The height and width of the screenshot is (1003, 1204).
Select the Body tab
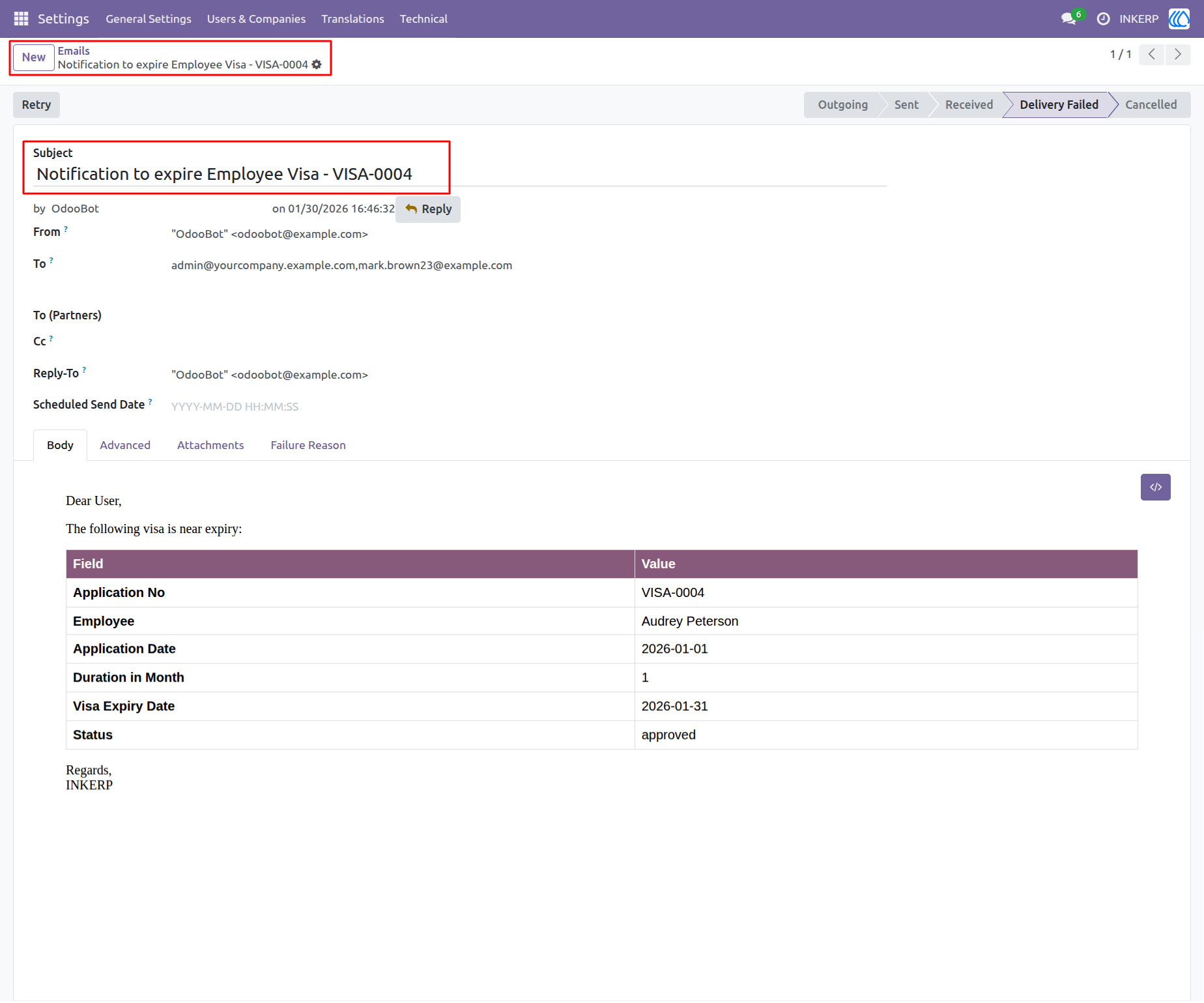pyautogui.click(x=60, y=445)
